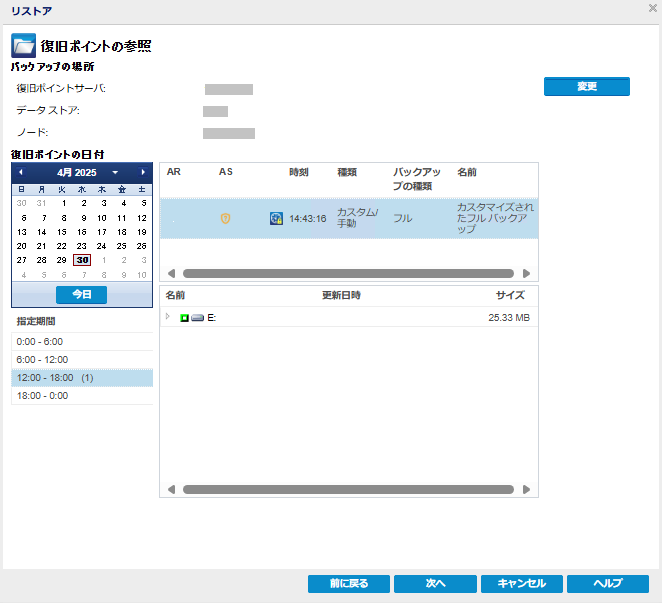The image size is (662, 603).
Task: Click the 種類 column header
Action: point(347,172)
